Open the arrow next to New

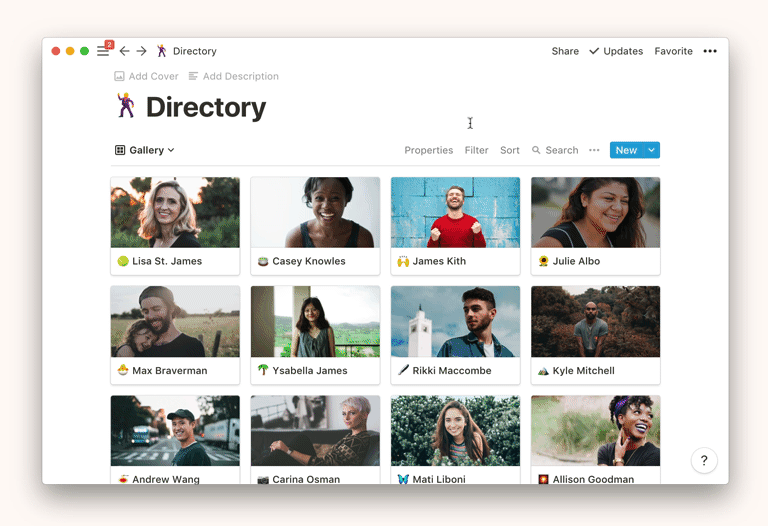(x=652, y=150)
